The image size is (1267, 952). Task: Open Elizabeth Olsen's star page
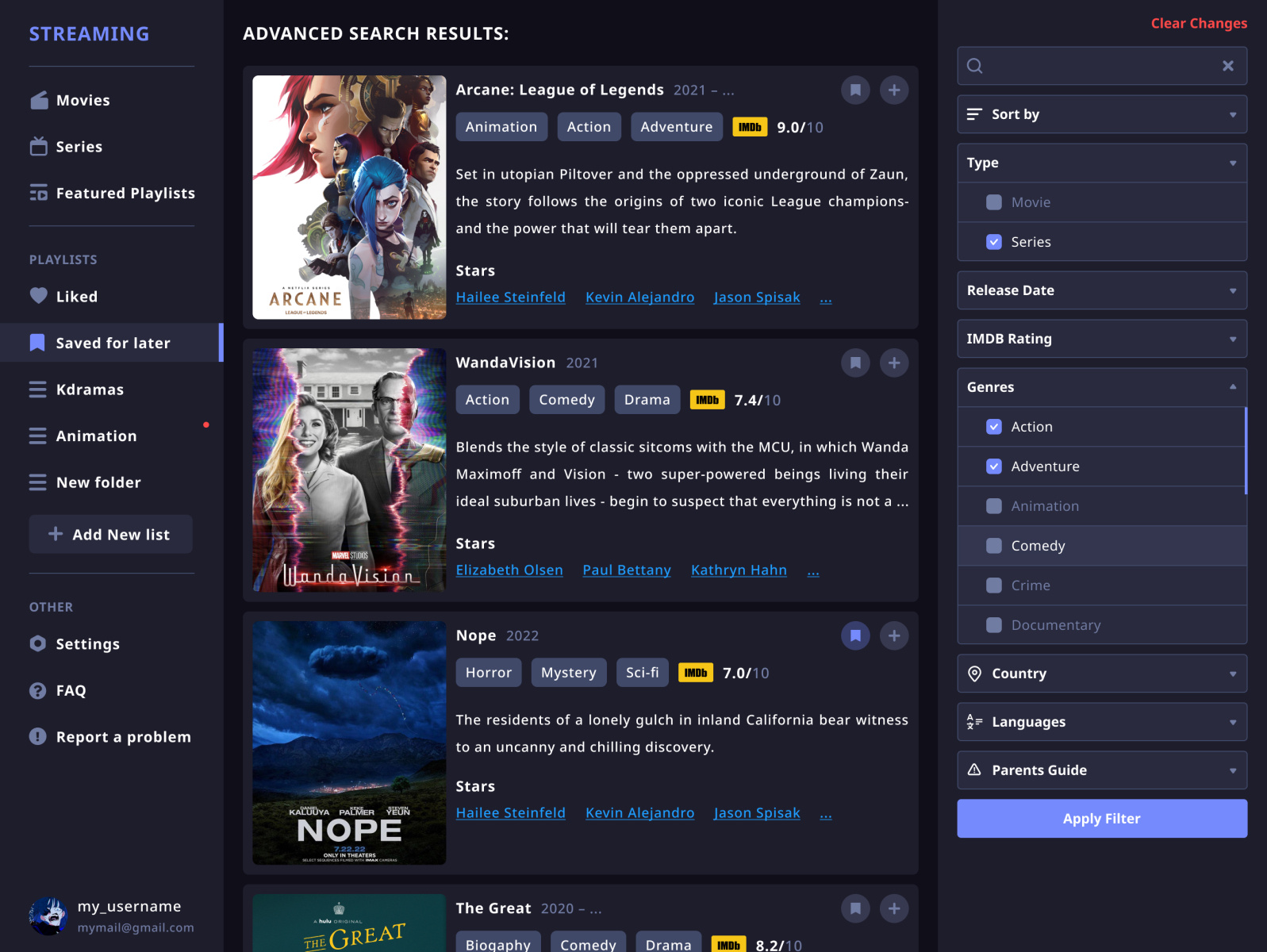(x=509, y=570)
